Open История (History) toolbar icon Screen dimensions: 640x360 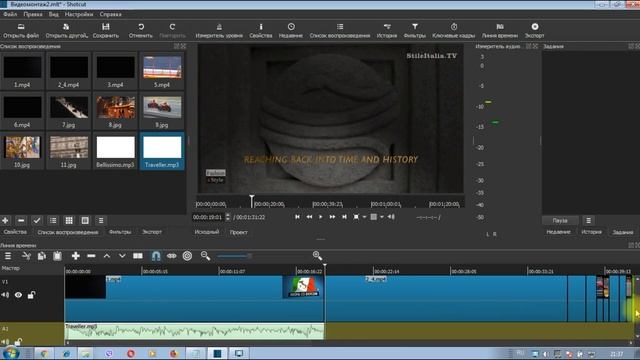coord(387,31)
